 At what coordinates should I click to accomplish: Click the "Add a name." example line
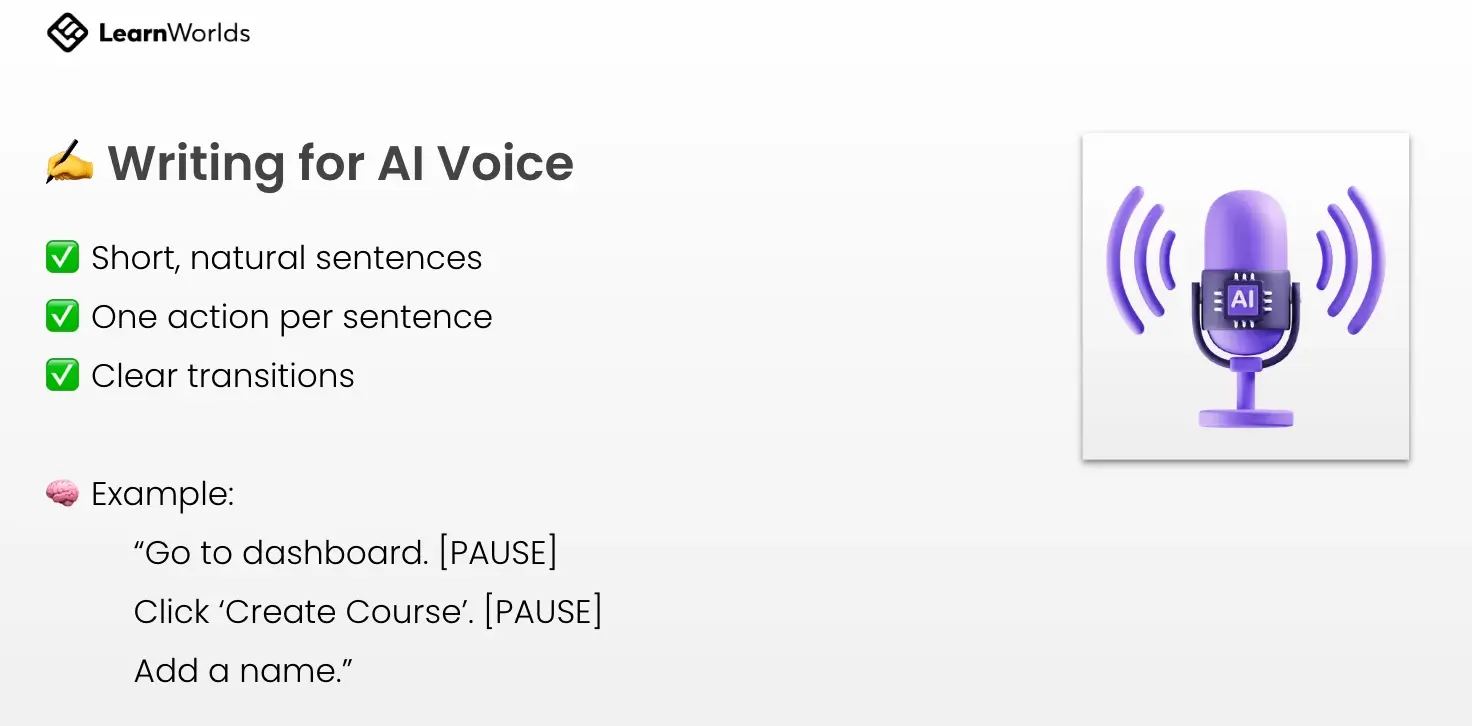[244, 671]
